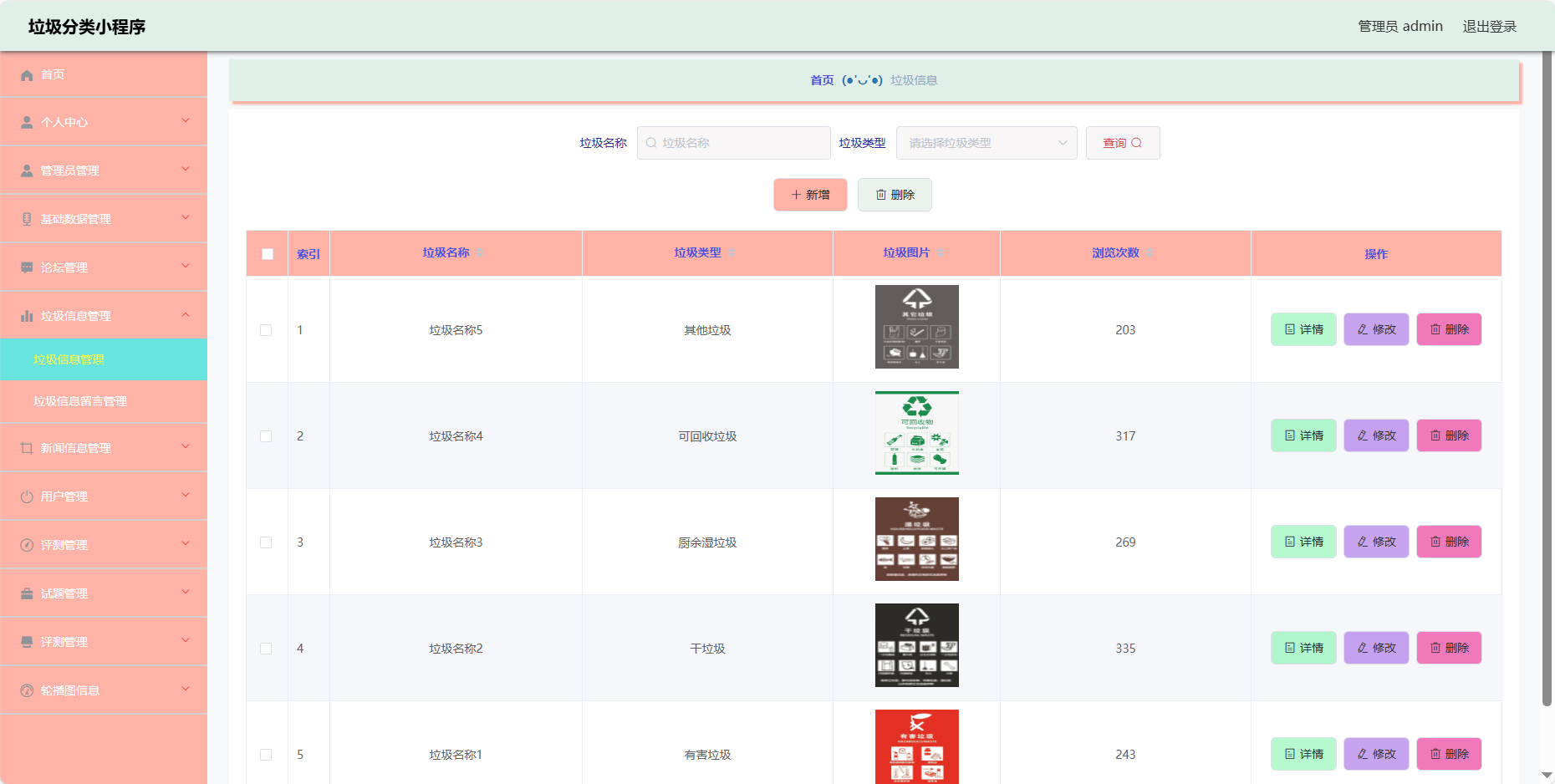Expand 基础数据管理 menu chevron
The width and height of the screenshot is (1555, 784).
pos(186,218)
